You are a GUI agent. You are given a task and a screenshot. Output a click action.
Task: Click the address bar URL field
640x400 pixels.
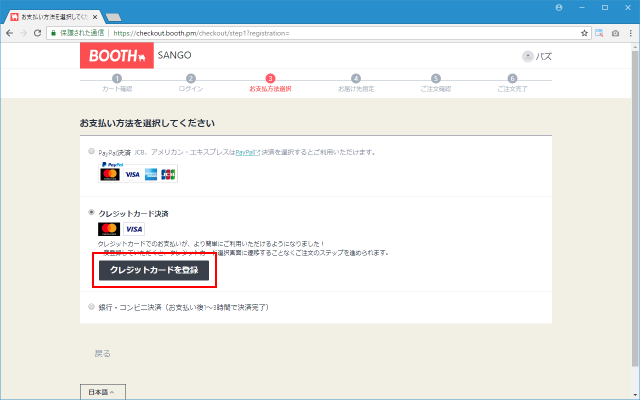(x=318, y=33)
